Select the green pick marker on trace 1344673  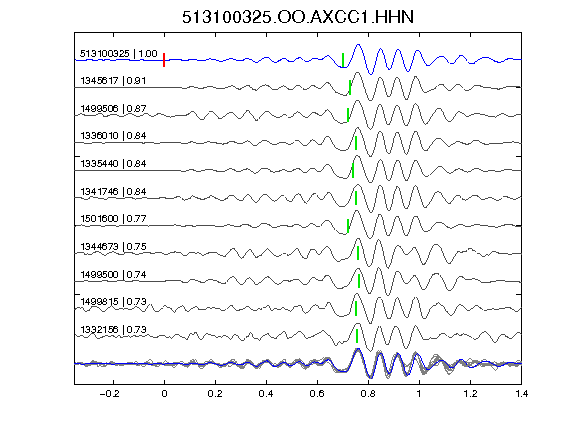point(358,253)
